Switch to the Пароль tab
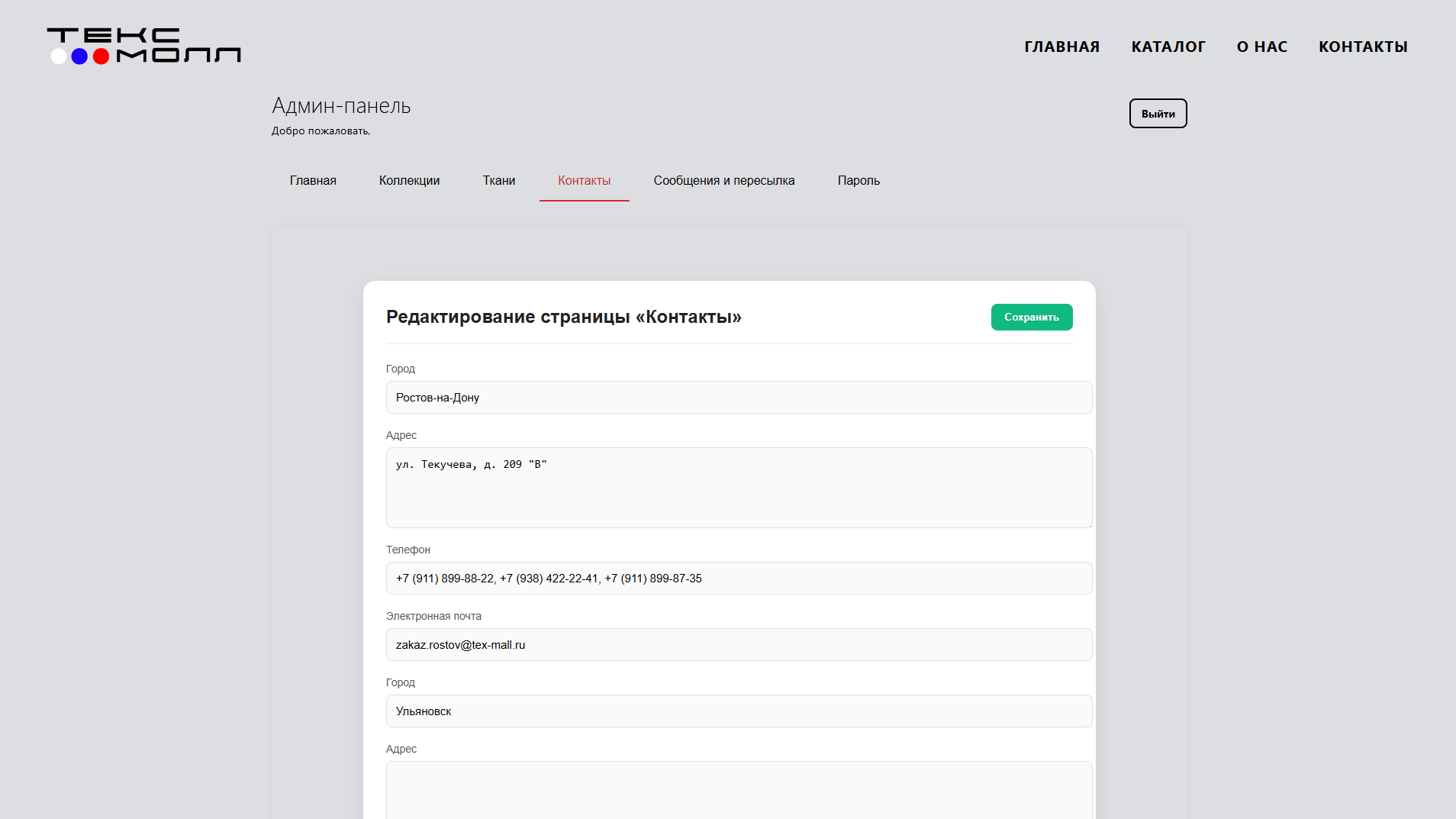 coord(858,181)
